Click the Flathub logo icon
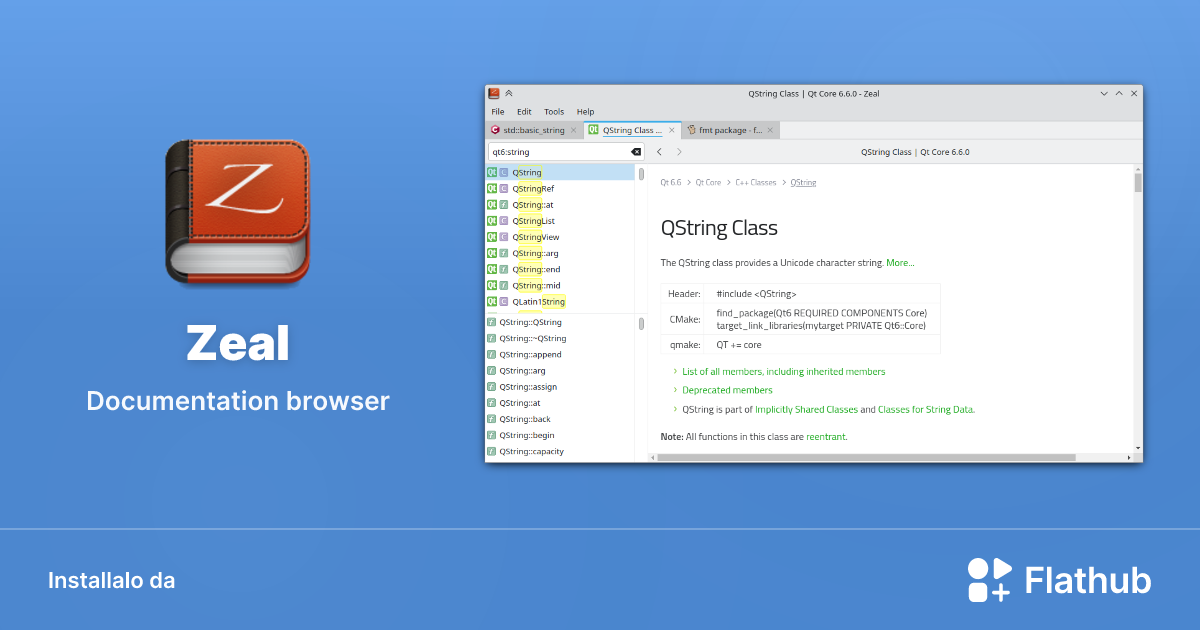 click(x=989, y=580)
